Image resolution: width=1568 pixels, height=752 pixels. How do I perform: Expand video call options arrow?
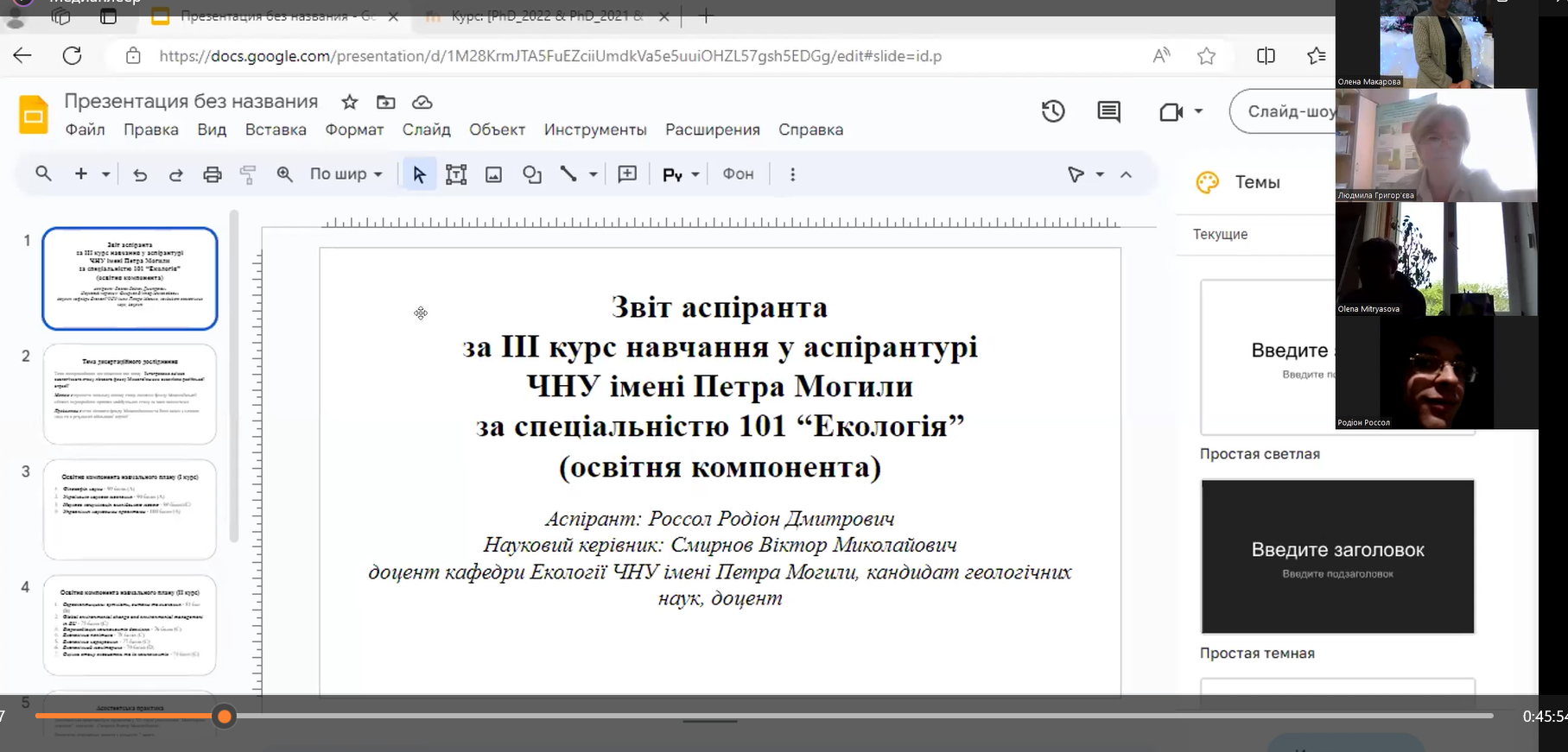(x=1198, y=111)
